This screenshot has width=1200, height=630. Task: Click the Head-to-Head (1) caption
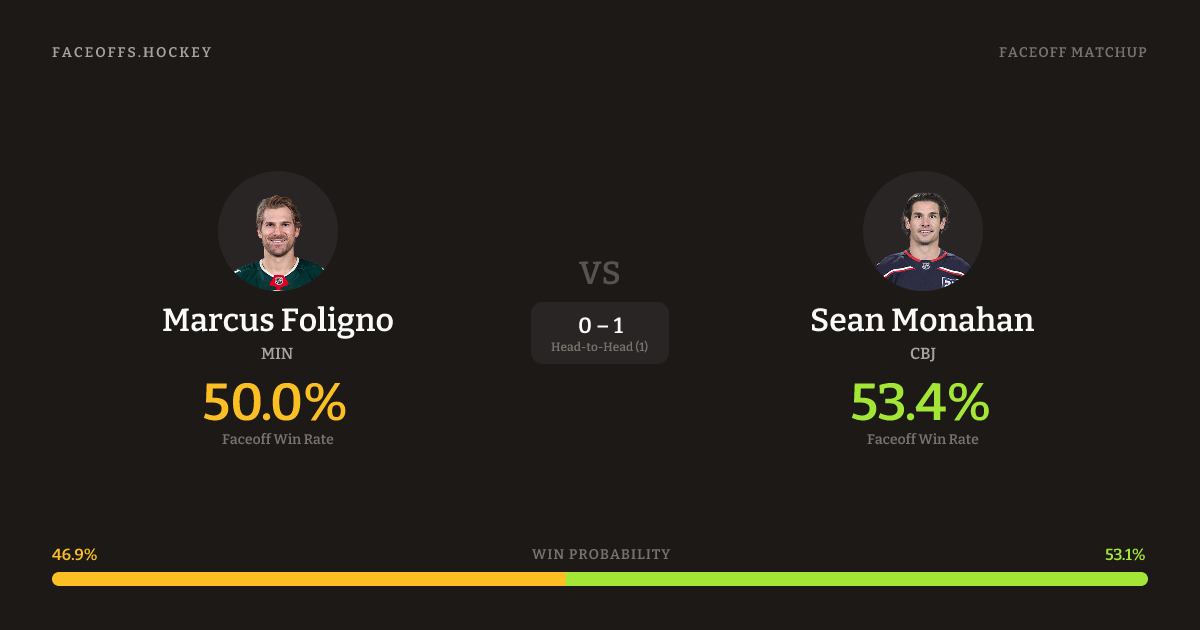[x=600, y=347]
